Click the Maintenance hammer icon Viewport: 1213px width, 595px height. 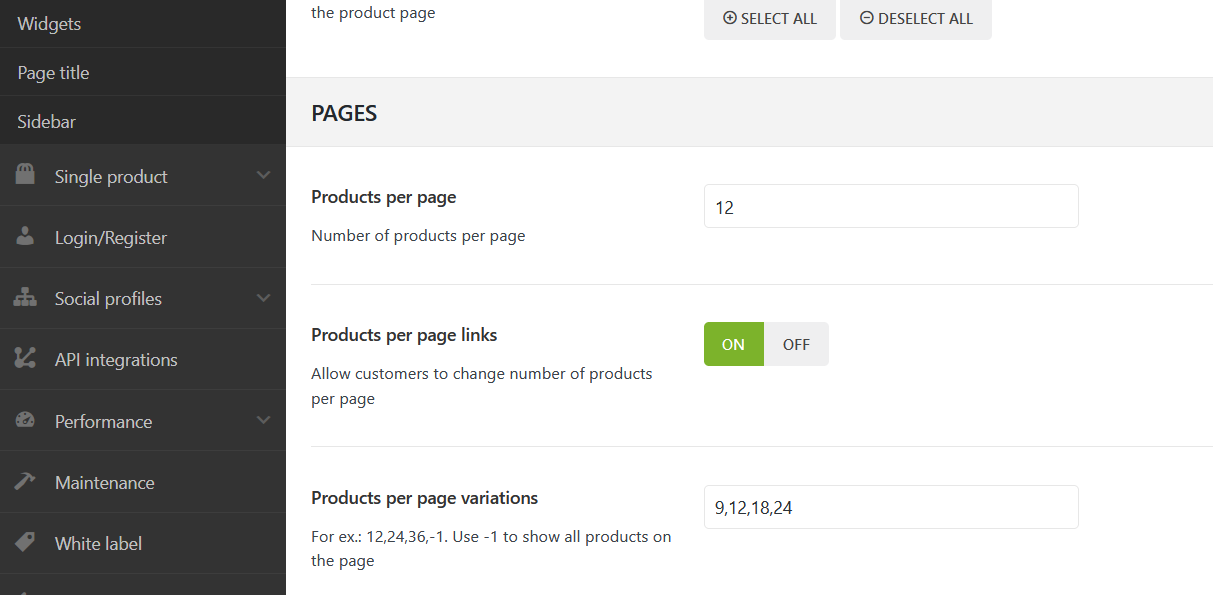pos(25,482)
